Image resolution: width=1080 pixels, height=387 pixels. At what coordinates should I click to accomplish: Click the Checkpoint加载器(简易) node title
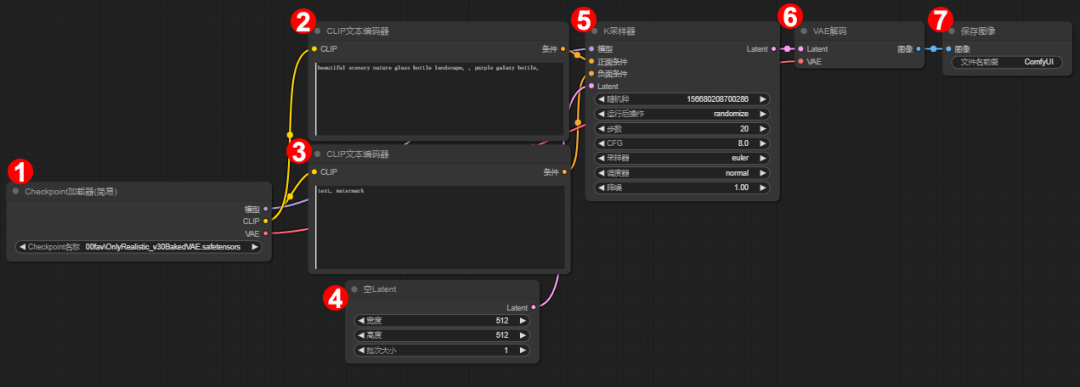pyautogui.click(x=71, y=191)
